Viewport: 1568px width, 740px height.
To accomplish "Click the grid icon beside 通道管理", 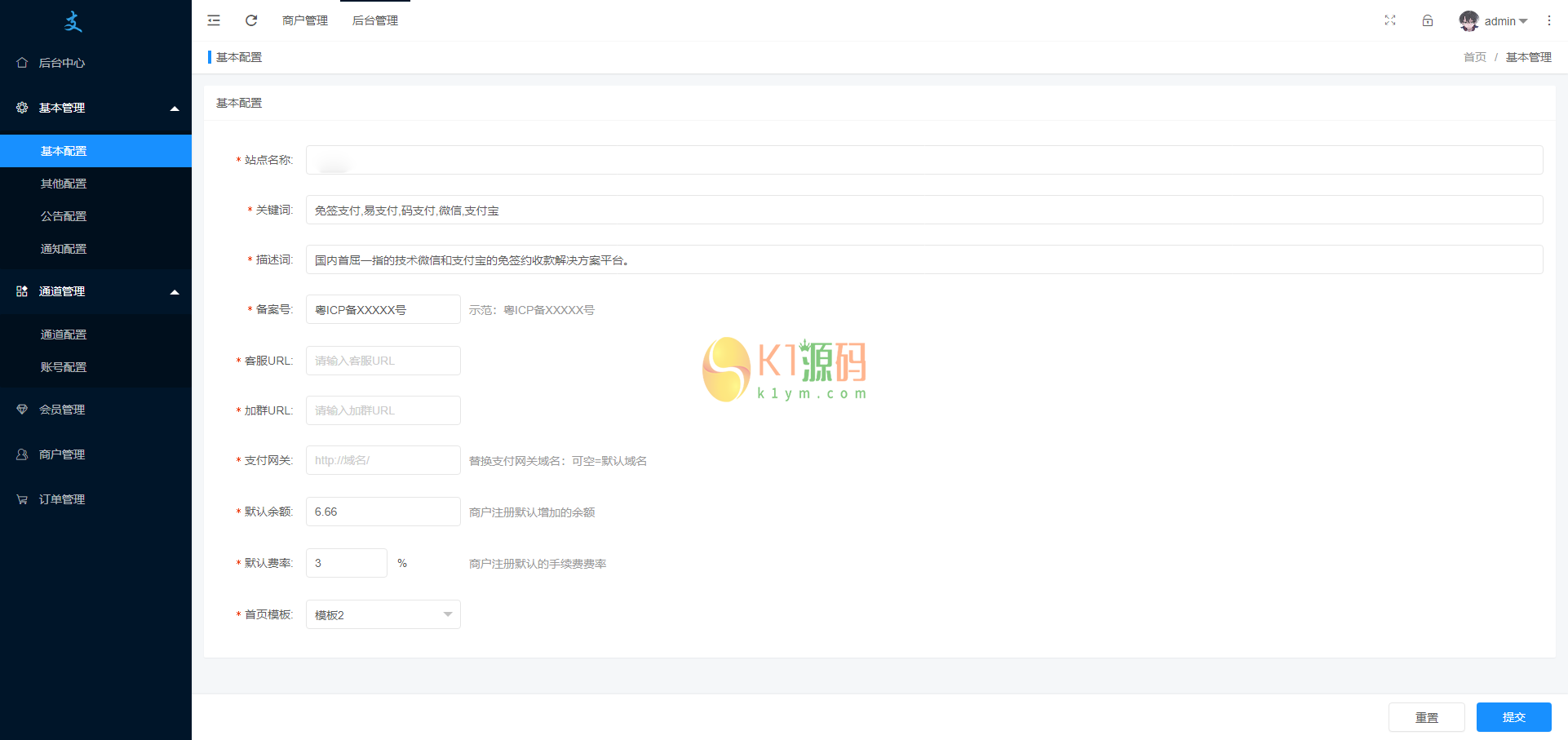I will click(x=22, y=291).
